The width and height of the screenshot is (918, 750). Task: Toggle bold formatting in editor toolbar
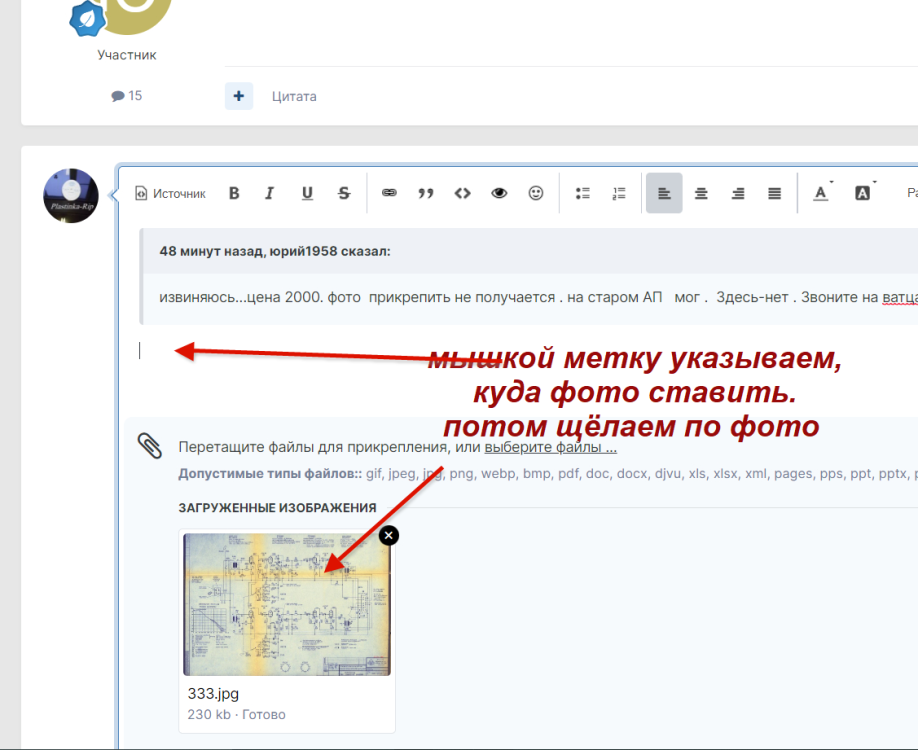click(234, 194)
